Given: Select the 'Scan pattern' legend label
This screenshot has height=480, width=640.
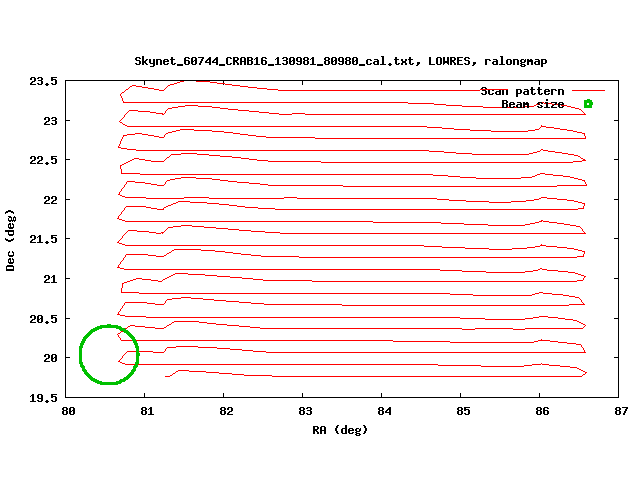Looking at the screenshot, I should [x=522, y=91].
